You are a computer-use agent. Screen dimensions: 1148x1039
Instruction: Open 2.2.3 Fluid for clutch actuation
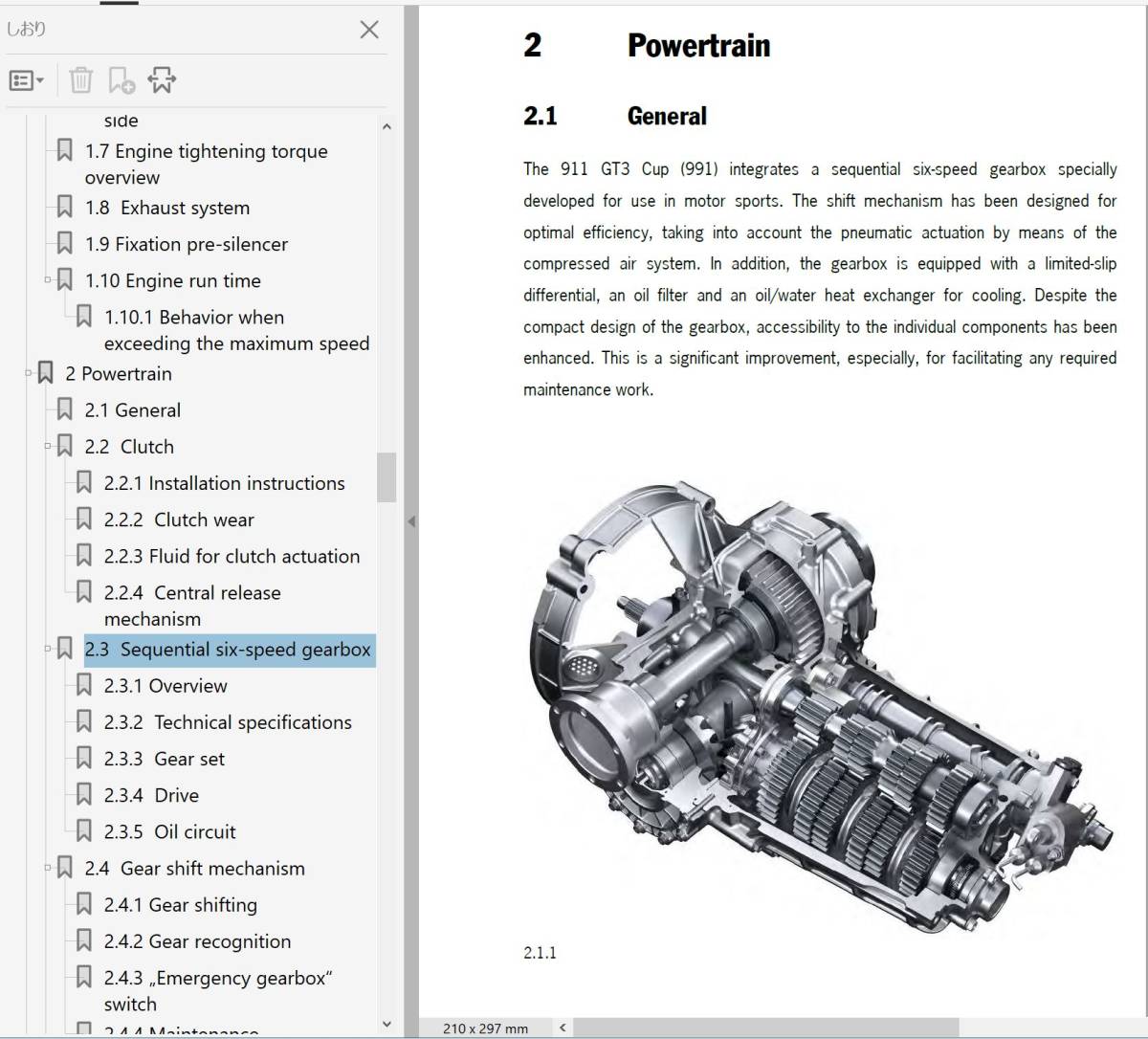coord(232,556)
